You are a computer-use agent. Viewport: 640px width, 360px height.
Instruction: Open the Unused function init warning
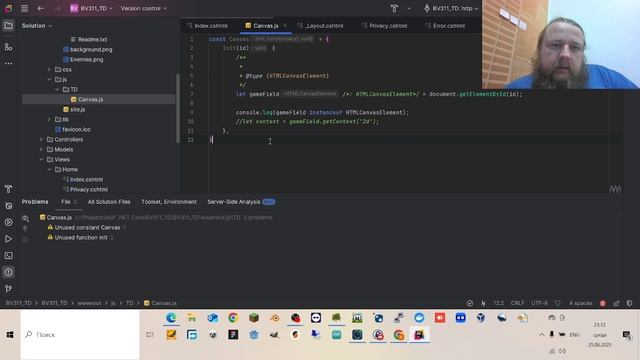click(81, 238)
